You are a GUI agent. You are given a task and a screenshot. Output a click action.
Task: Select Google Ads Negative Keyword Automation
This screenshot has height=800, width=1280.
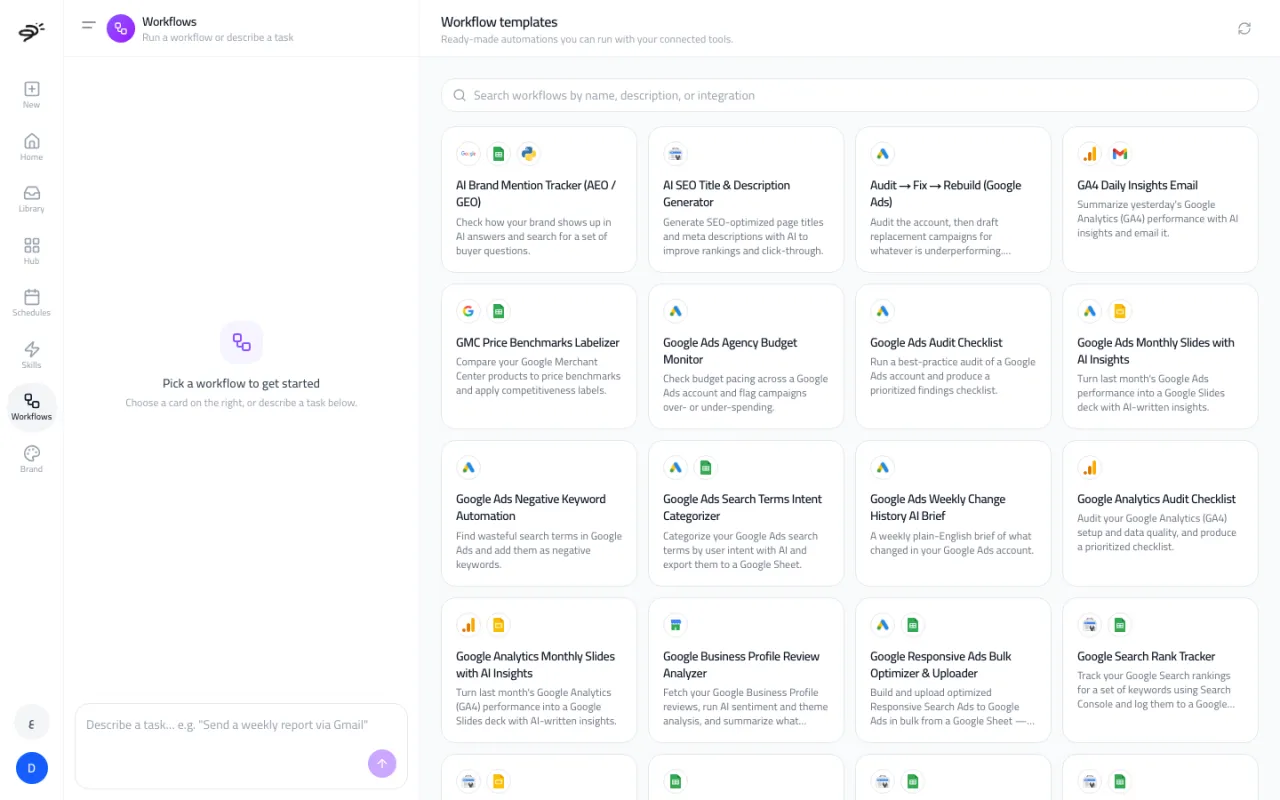click(539, 513)
